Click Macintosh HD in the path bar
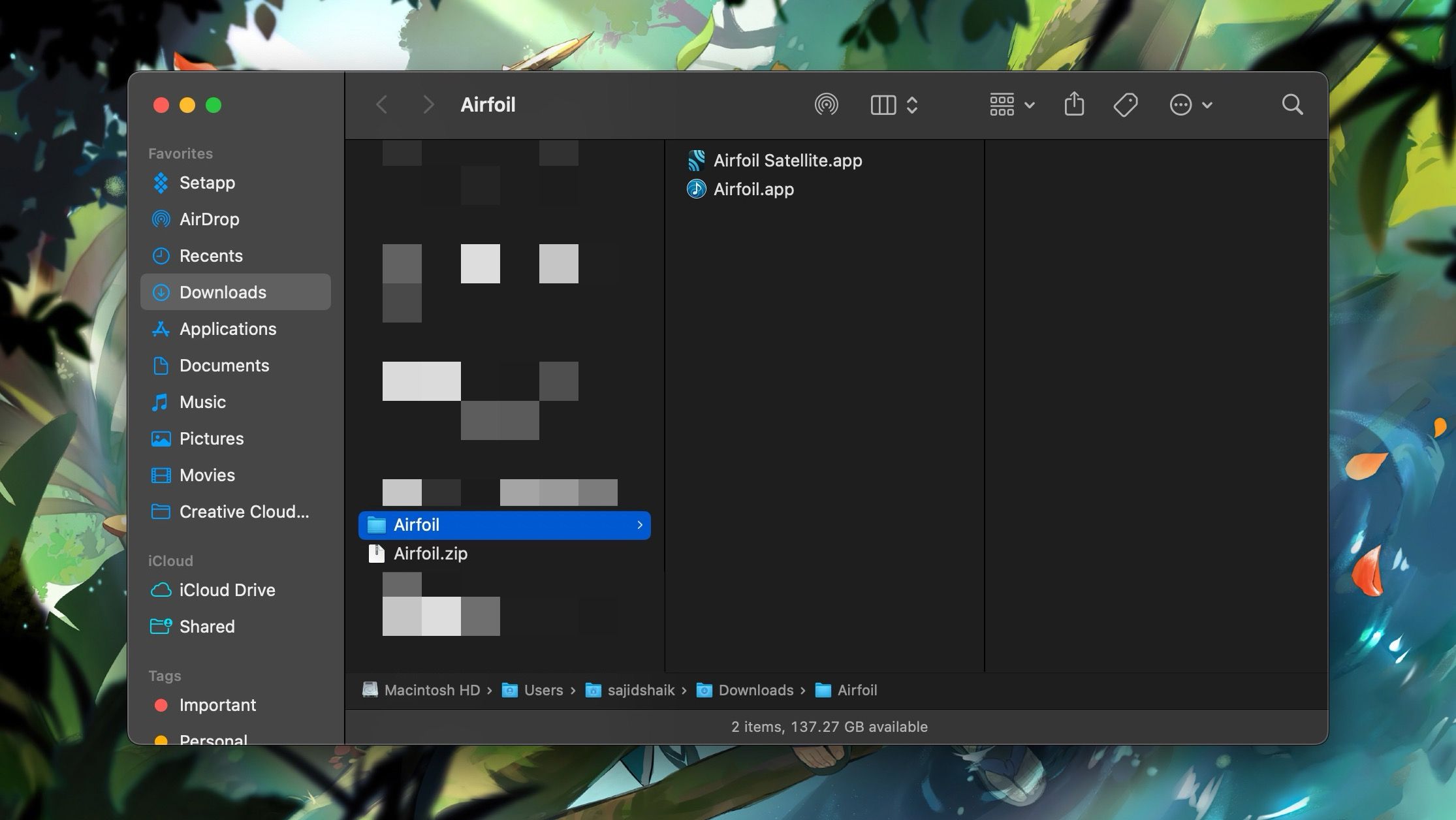Screen dimensions: 1456x820 point(432,690)
